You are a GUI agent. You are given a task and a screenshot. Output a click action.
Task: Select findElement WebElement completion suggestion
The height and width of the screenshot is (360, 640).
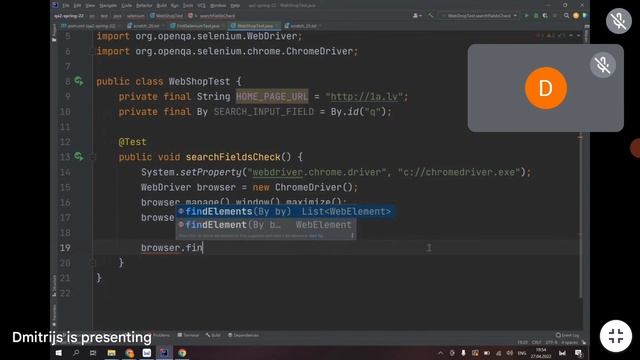(266, 225)
